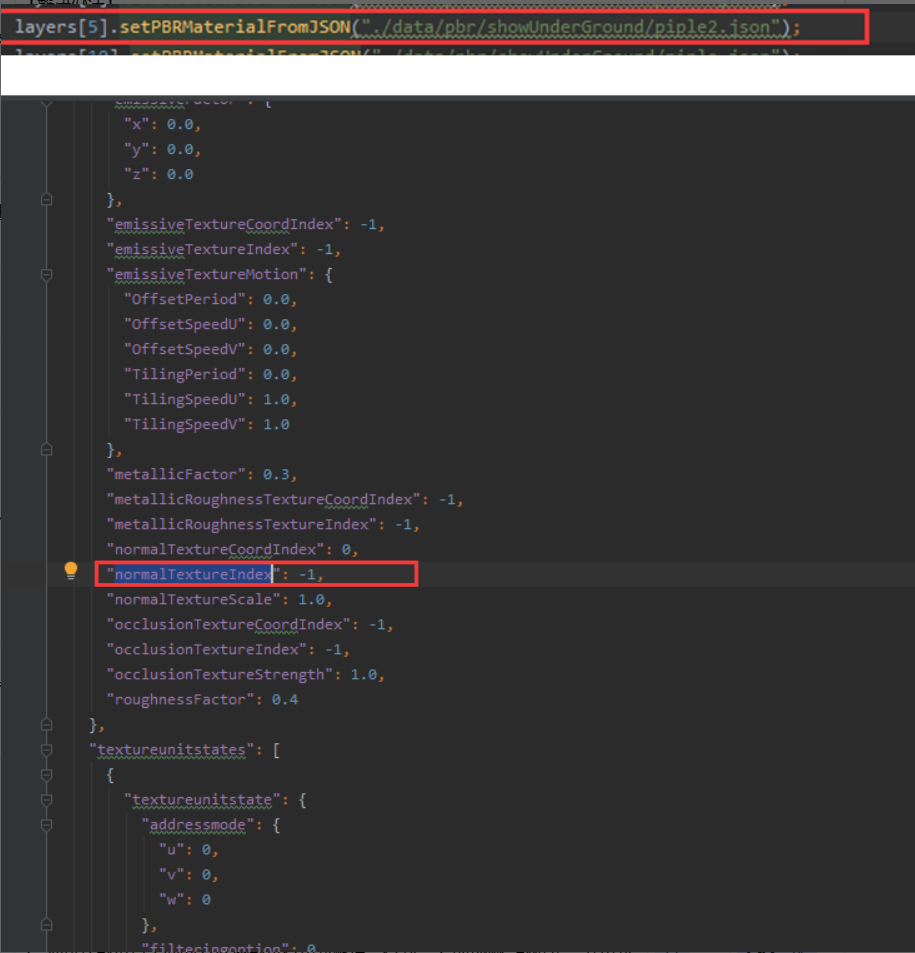This screenshot has width=915, height=953.
Task: Click the emissiveTextureMotion key
Action: coord(207,274)
